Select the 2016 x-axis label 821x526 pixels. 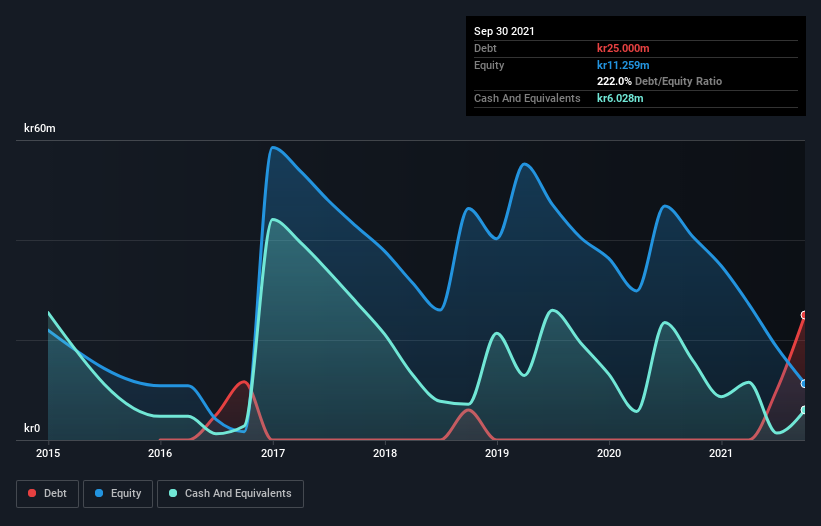point(160,453)
